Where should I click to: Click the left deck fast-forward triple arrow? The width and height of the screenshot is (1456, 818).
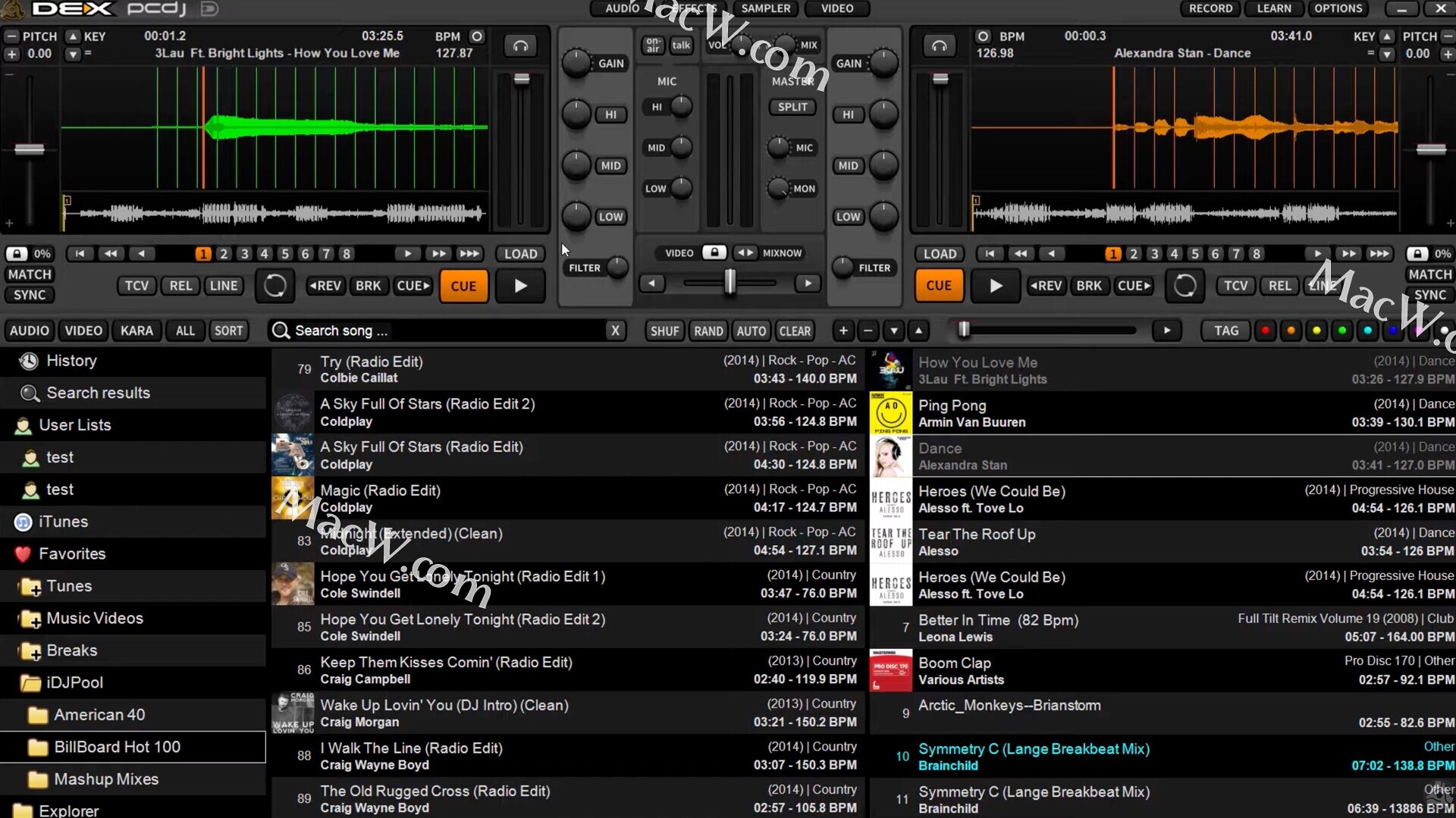tap(469, 254)
